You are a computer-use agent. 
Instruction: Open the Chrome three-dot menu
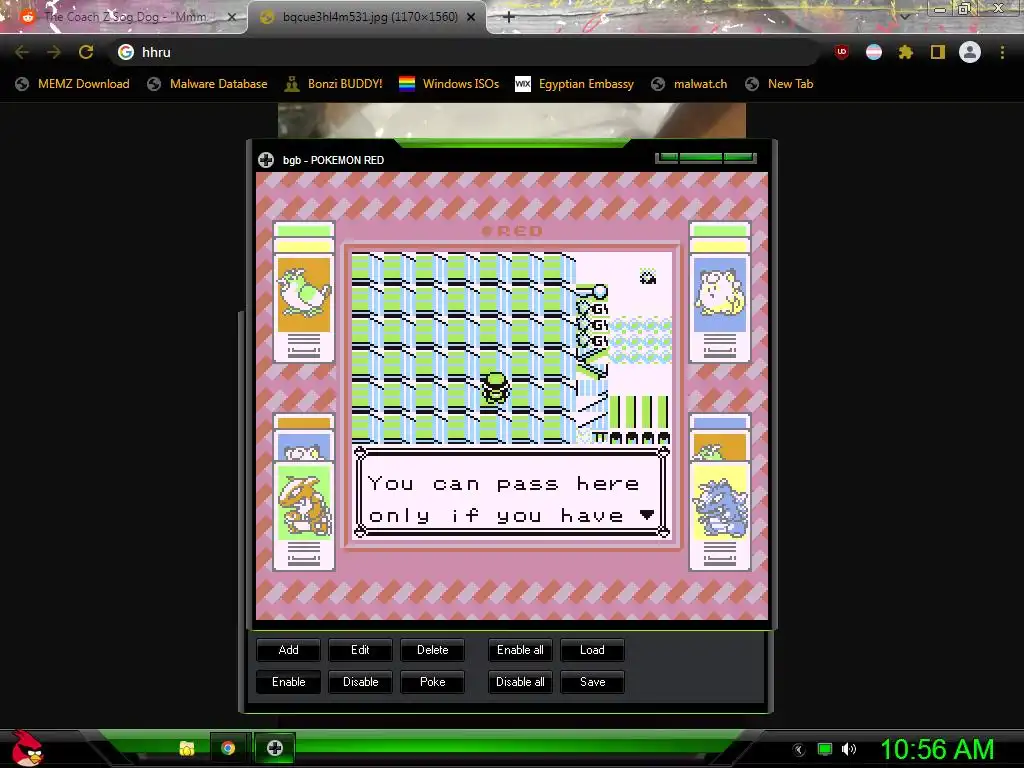pos(1002,52)
